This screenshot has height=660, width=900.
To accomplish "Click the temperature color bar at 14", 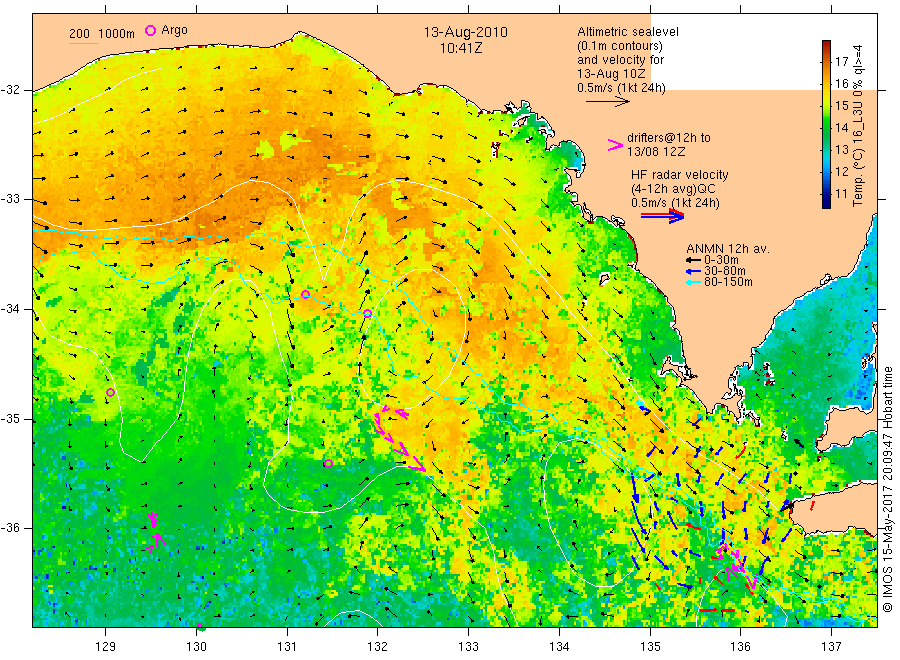I will 827,127.
